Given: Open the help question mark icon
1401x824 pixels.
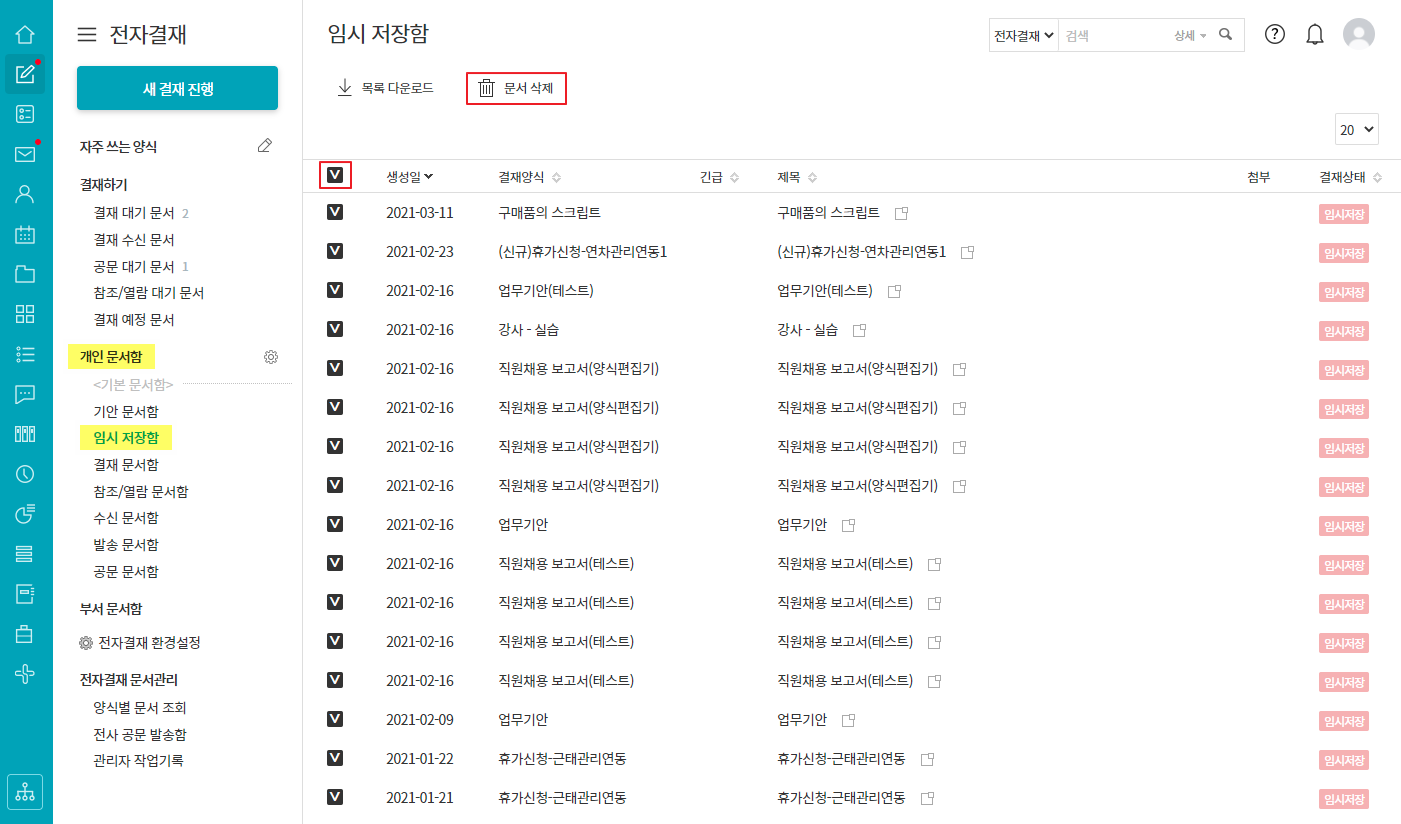Looking at the screenshot, I should pyautogui.click(x=1274, y=35).
